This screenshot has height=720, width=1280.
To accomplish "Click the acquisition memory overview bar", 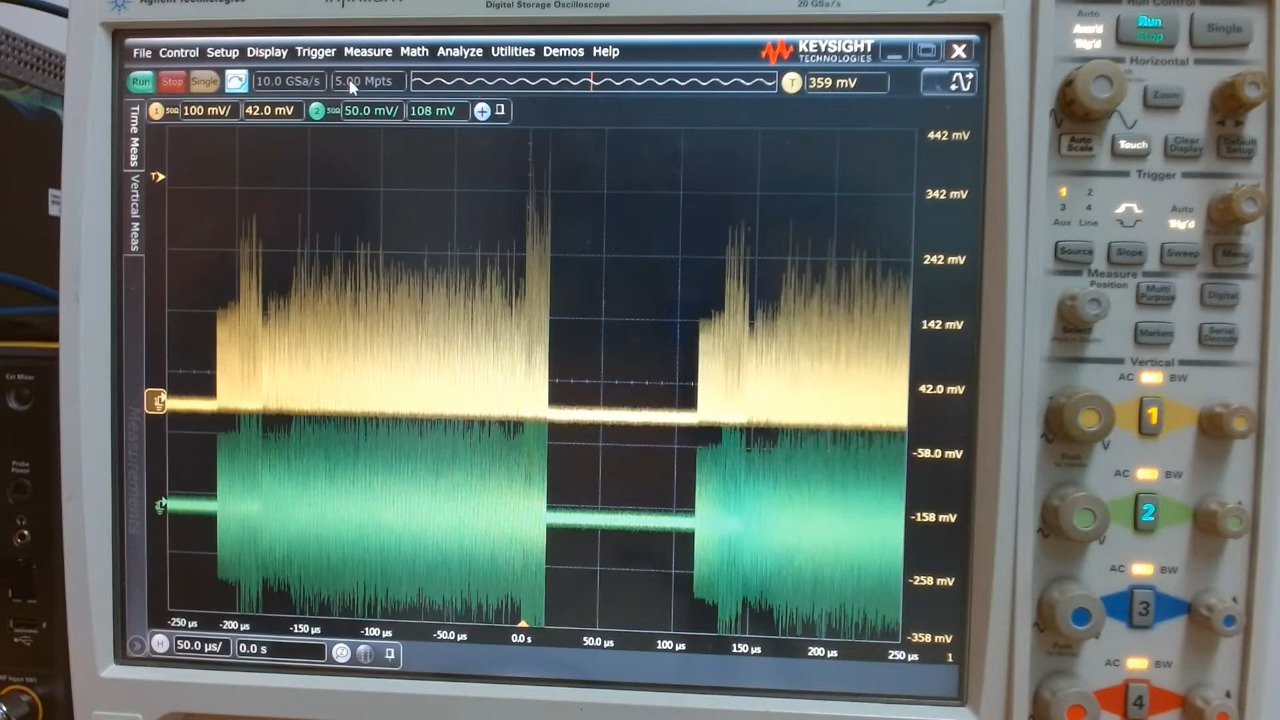I will pos(593,82).
